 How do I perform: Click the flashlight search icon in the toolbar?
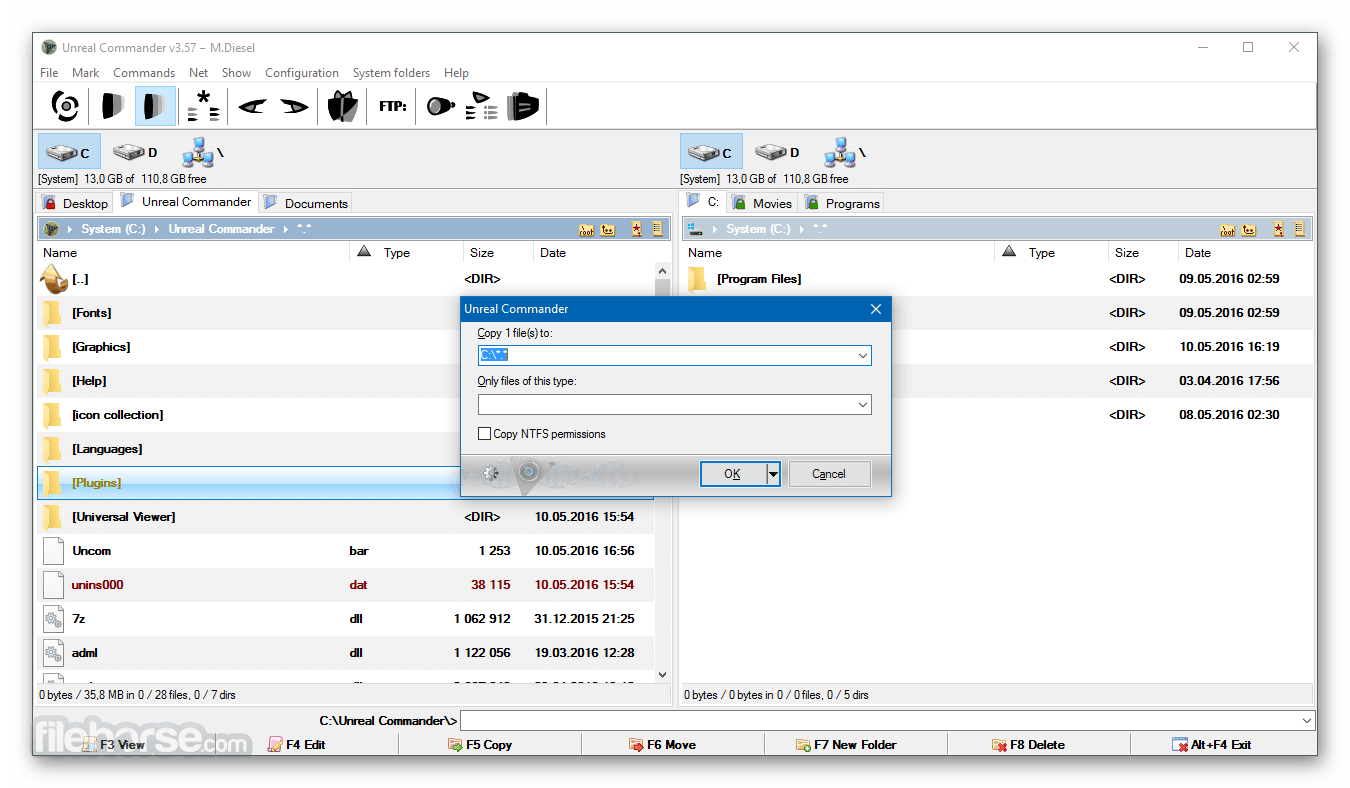coord(441,105)
